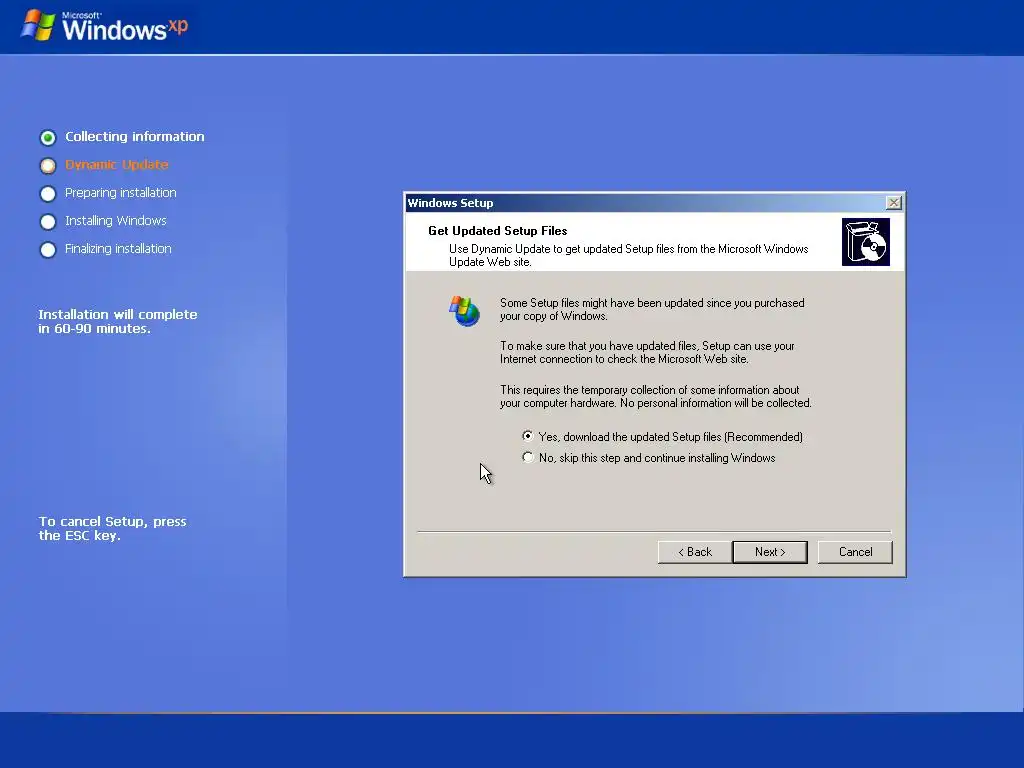Click the Dynamic Update step indicator
Image resolution: width=1024 pixels, height=768 pixels.
coord(48,165)
